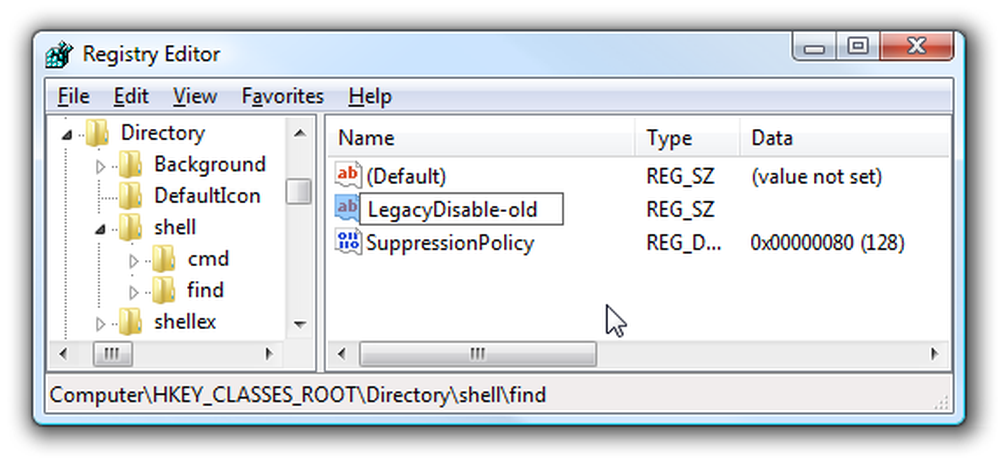Select the DefaultIcon folder icon
This screenshot has width=1000, height=458.
click(x=131, y=196)
